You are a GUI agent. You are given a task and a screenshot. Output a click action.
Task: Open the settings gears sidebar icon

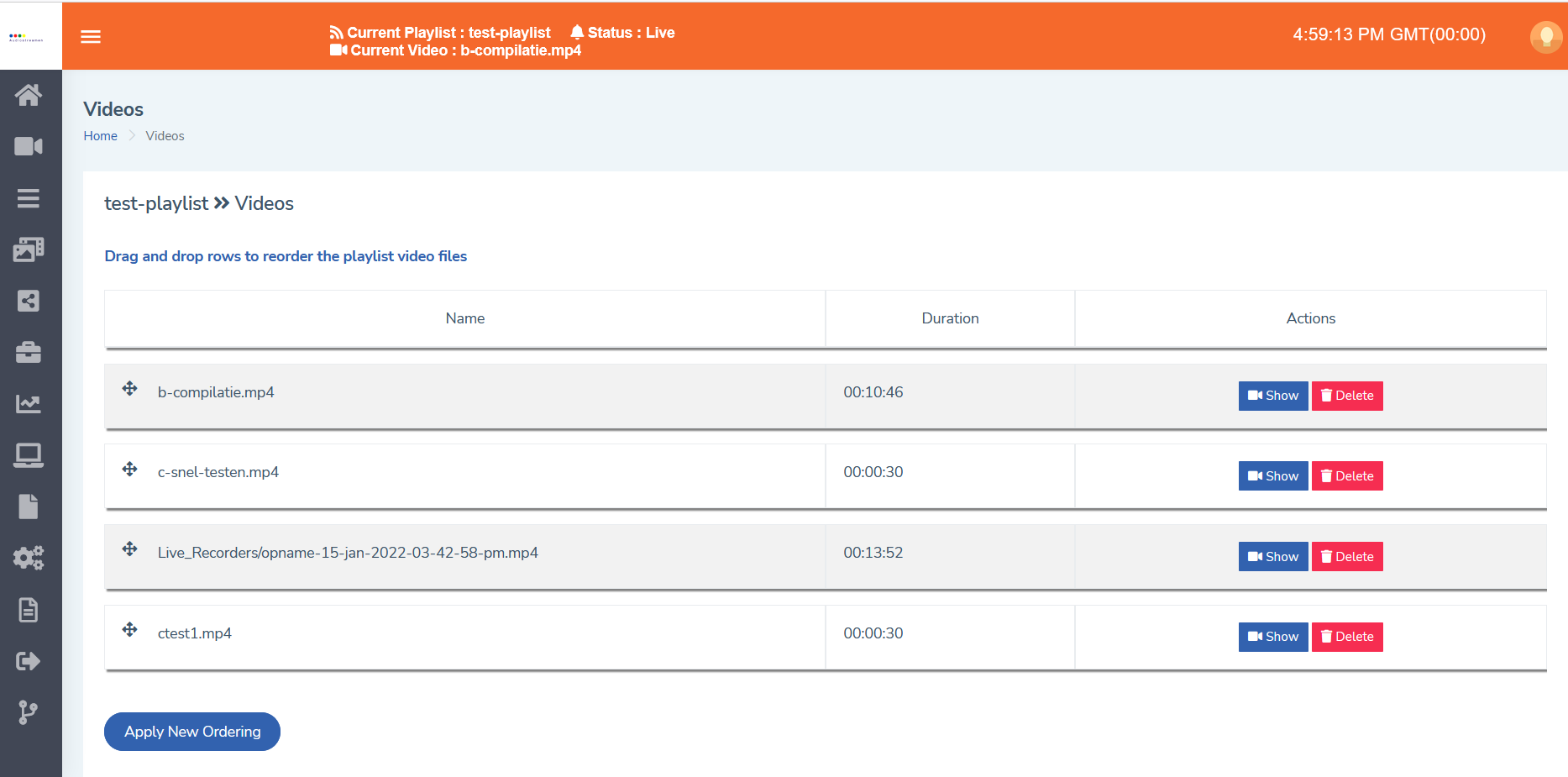(x=29, y=558)
